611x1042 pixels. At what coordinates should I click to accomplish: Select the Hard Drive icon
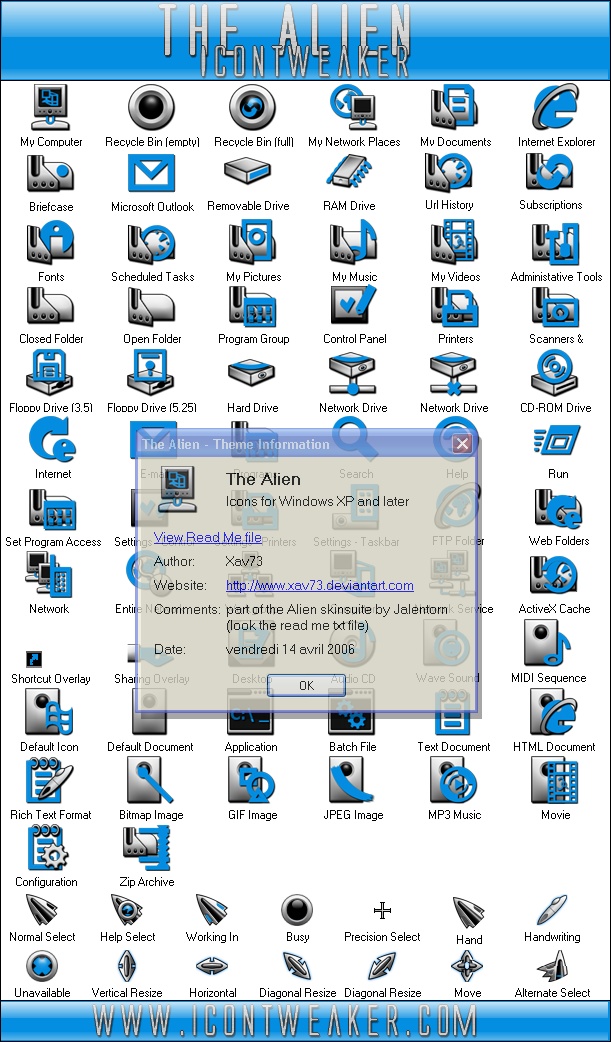click(x=251, y=373)
